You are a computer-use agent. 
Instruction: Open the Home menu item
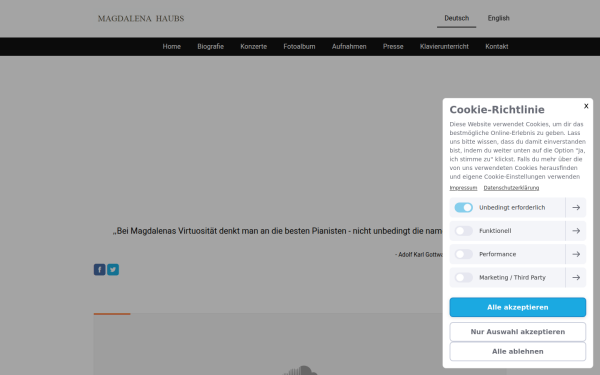[171, 47]
